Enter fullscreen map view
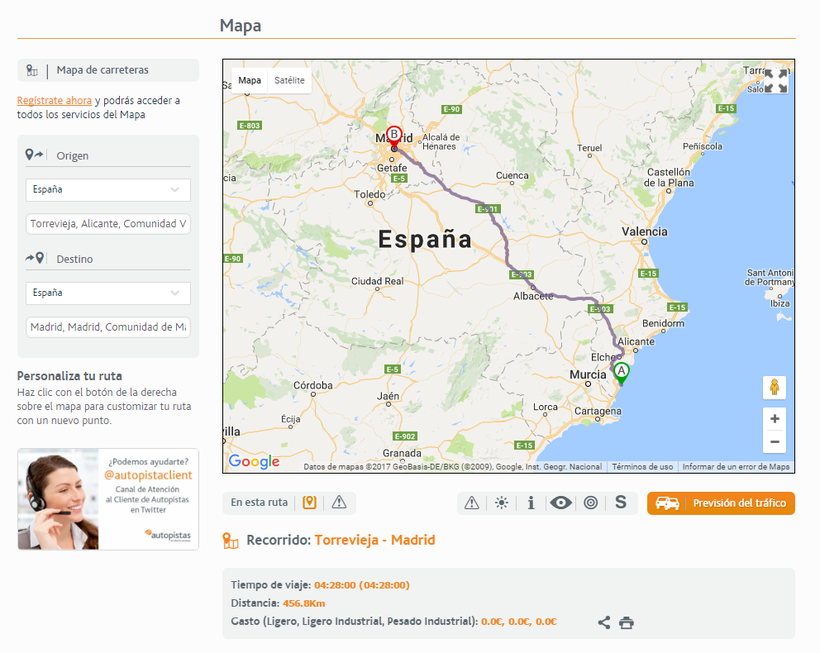 pos(775,81)
